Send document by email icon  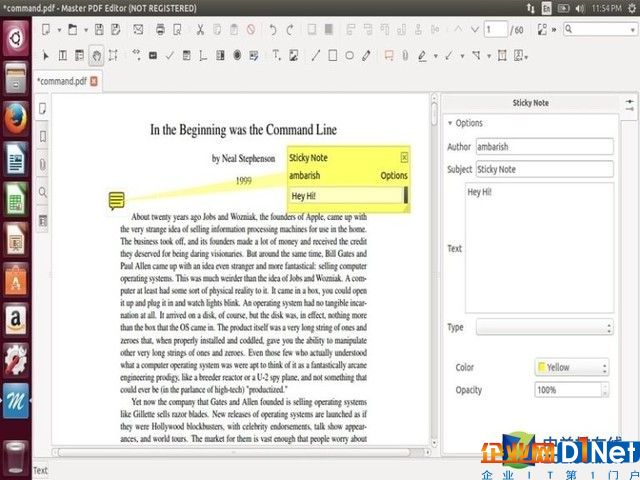[x=138, y=29]
